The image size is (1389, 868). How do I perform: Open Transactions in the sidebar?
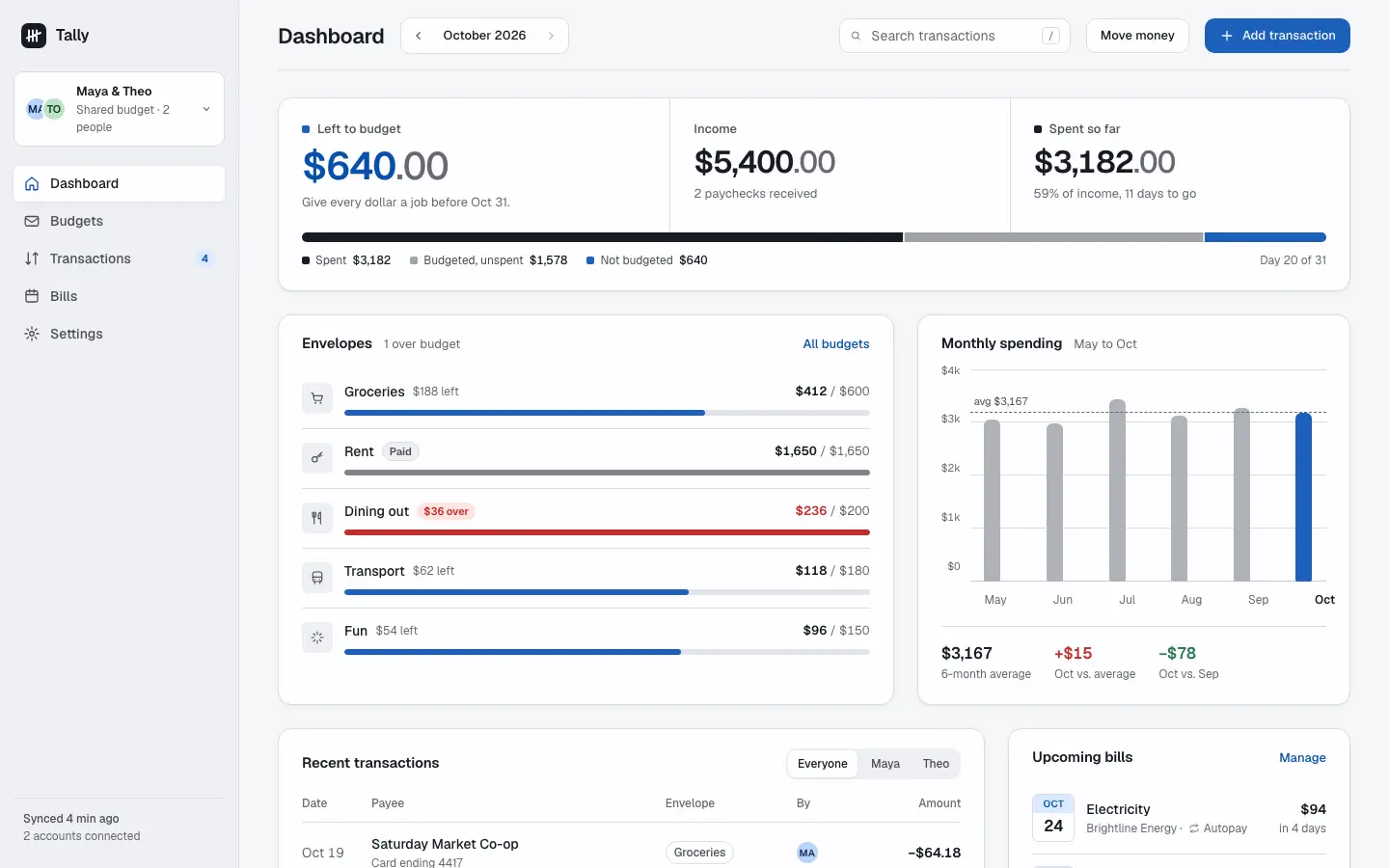point(120,258)
